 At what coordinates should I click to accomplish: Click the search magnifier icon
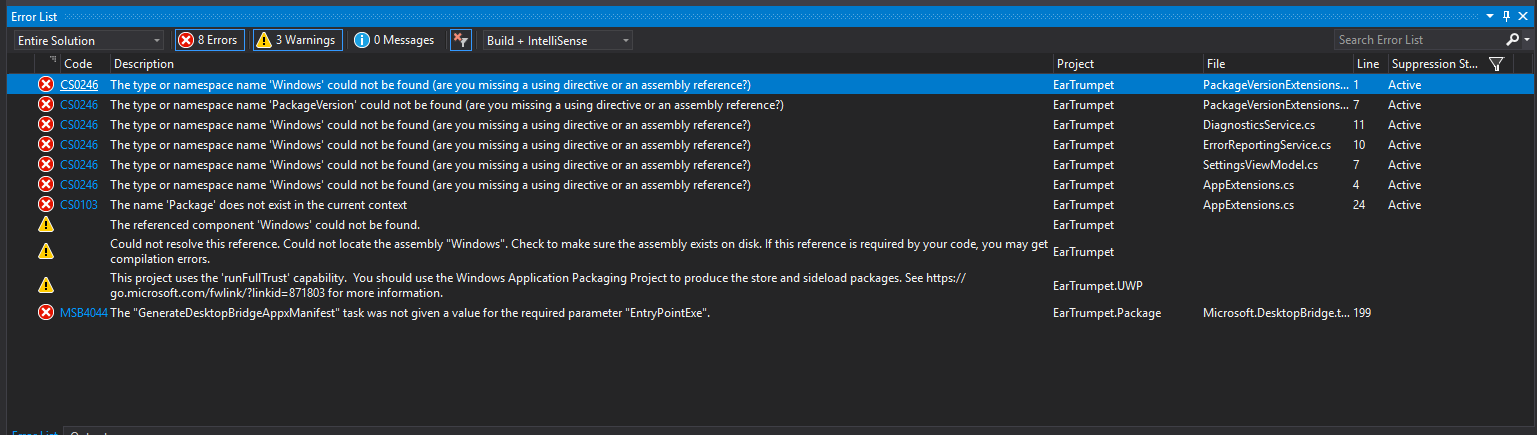(1512, 40)
